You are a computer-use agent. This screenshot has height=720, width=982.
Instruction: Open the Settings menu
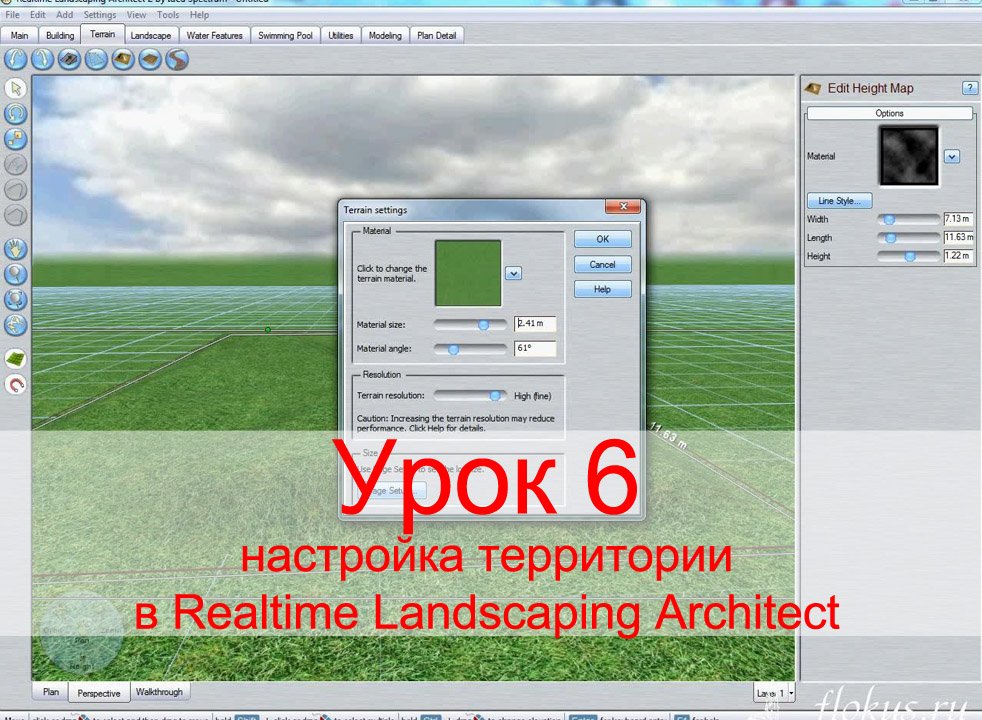[100, 14]
